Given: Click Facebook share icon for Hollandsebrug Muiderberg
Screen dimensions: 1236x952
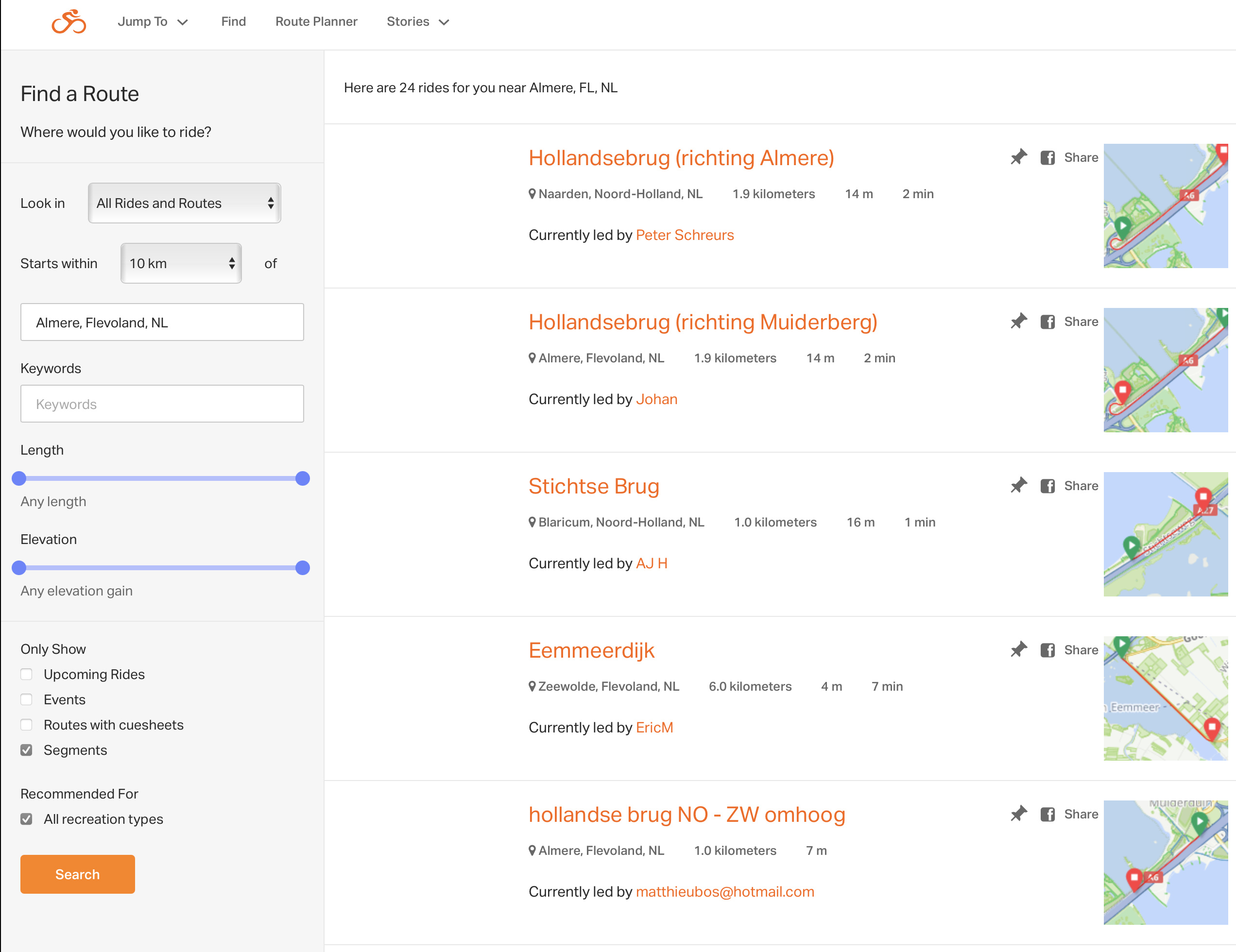Looking at the screenshot, I should pos(1047,322).
